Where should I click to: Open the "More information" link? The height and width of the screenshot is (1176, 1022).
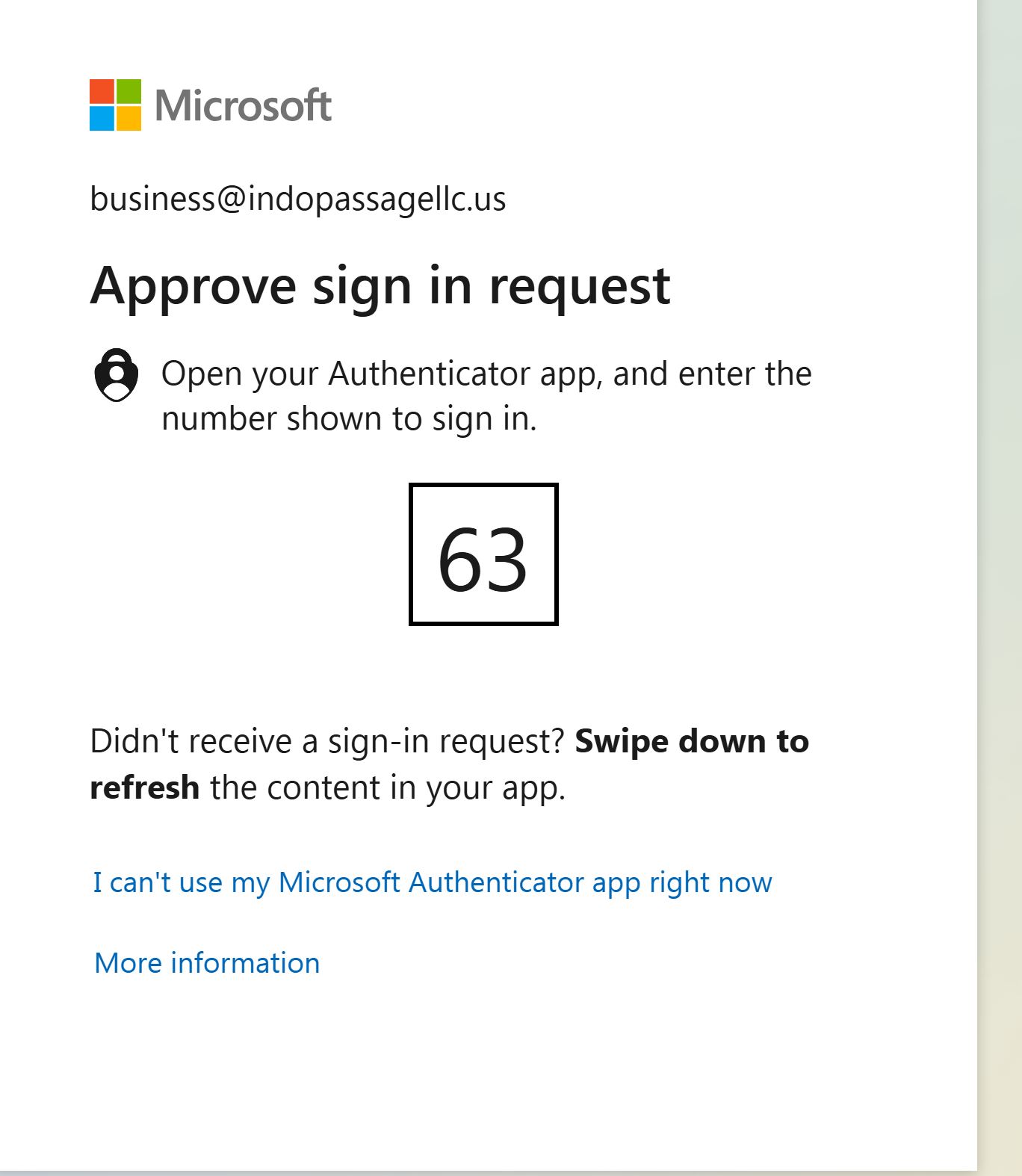(x=207, y=963)
